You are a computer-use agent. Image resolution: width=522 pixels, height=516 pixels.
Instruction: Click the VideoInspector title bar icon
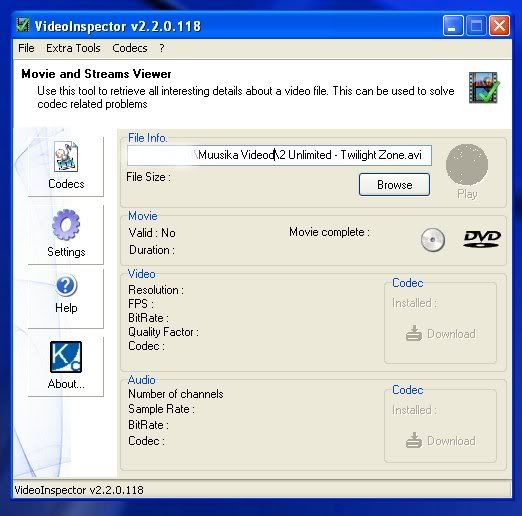pyautogui.click(x=23, y=25)
